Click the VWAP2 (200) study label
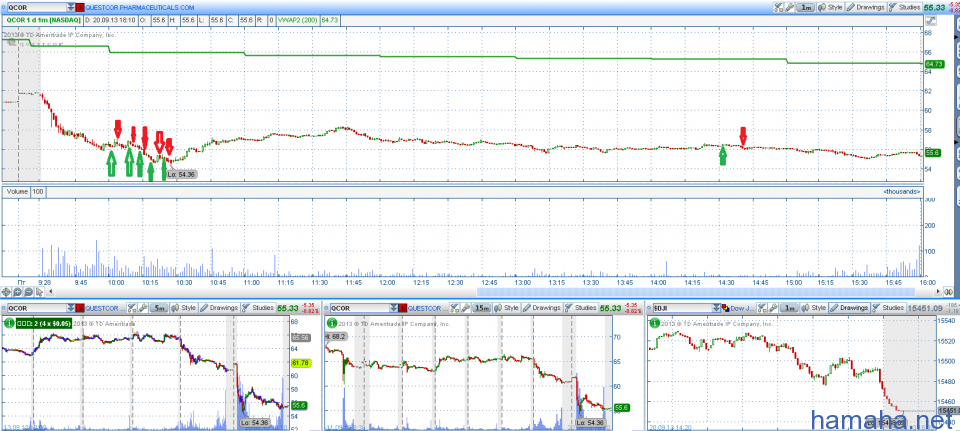 tap(297, 20)
